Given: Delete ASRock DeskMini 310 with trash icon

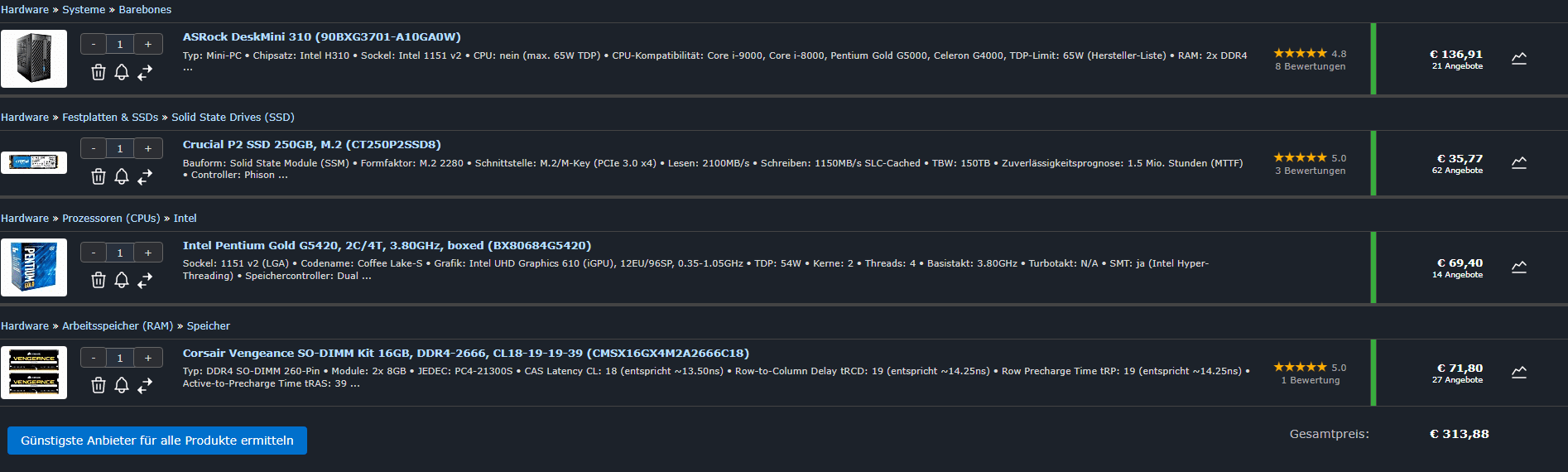Looking at the screenshot, I should 99,72.
